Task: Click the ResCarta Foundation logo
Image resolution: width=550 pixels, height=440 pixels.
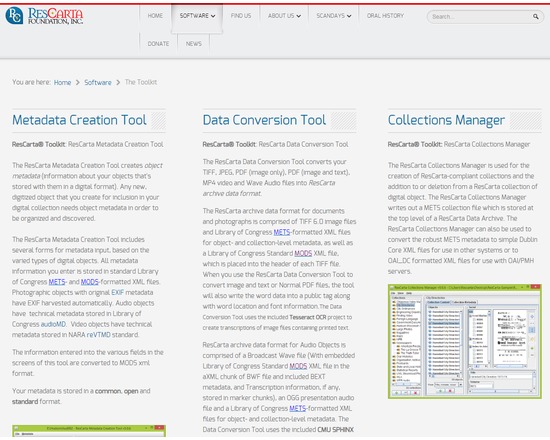Action: coord(44,16)
